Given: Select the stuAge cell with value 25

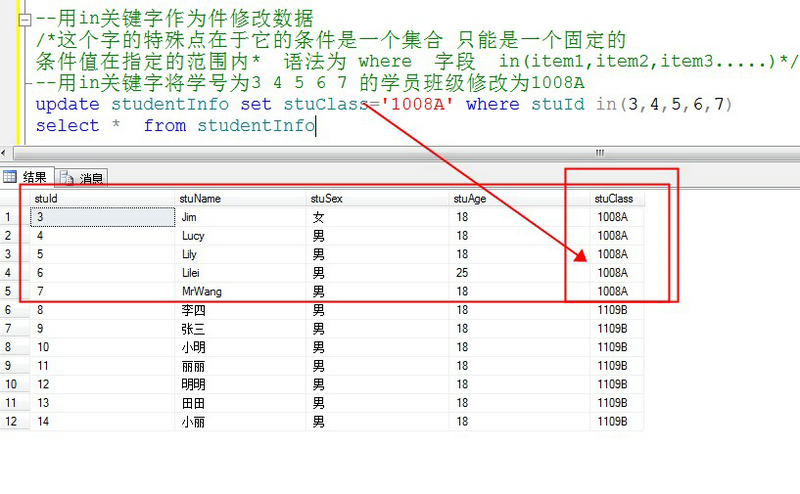Looking at the screenshot, I should click(x=519, y=273).
